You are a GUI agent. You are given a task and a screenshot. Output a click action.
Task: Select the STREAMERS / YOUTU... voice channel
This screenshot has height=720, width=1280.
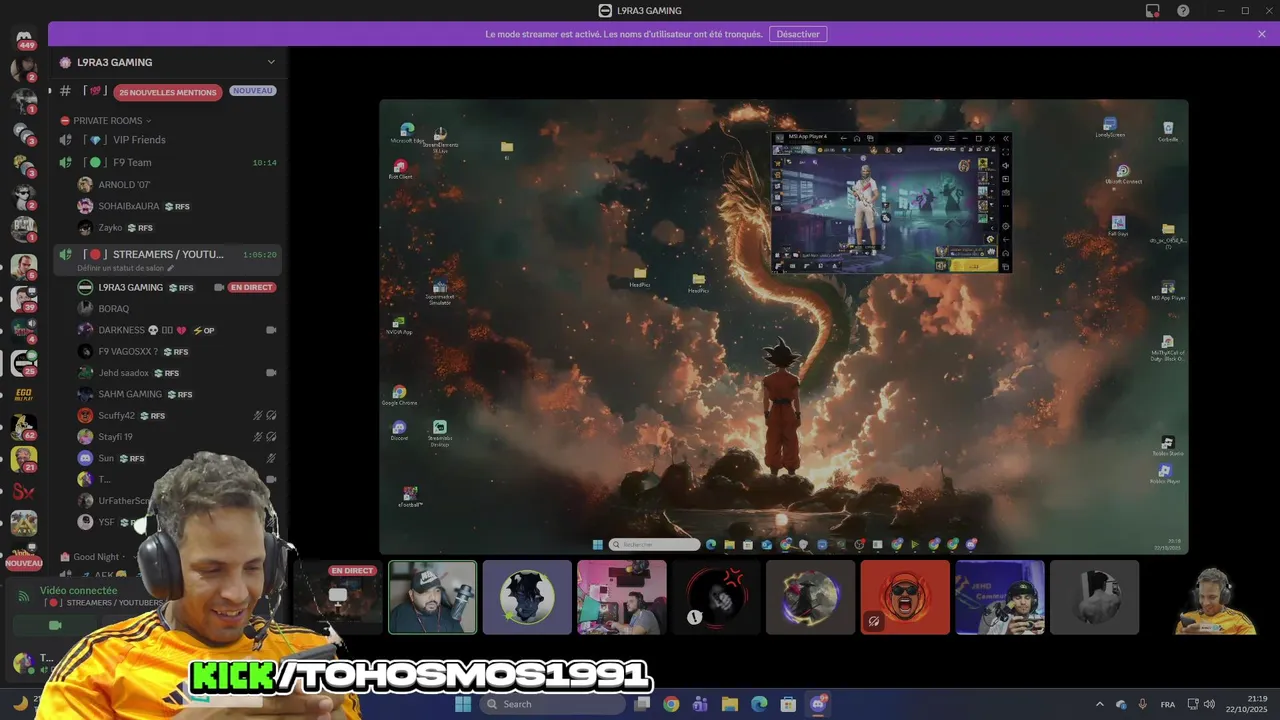point(168,255)
